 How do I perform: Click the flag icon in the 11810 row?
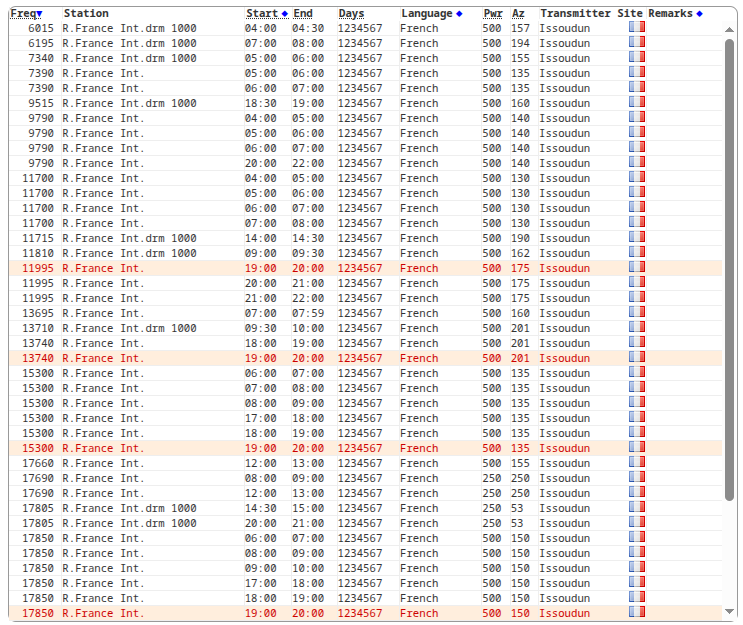(x=637, y=252)
